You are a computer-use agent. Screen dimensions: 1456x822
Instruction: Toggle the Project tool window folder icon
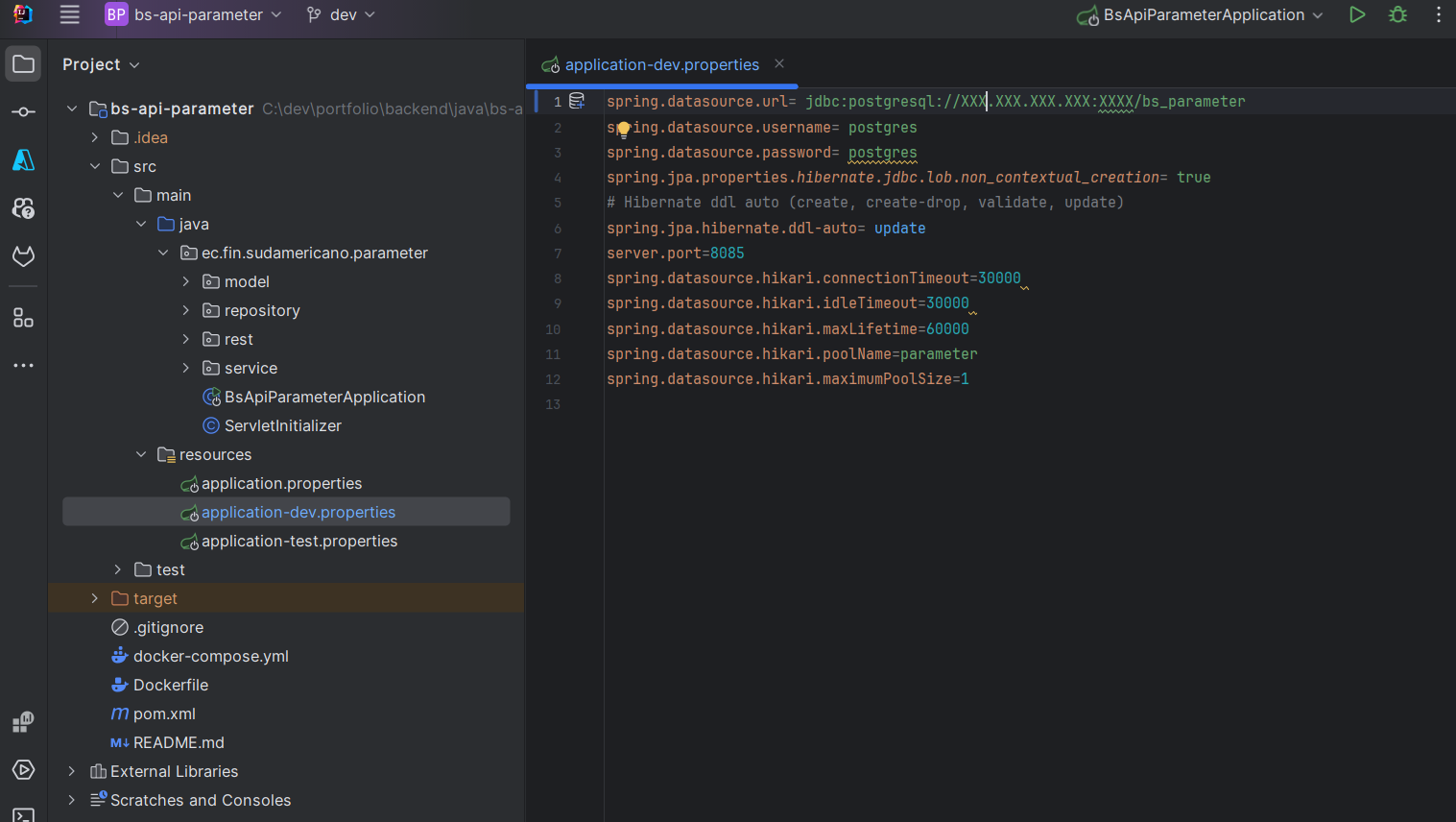(23, 64)
